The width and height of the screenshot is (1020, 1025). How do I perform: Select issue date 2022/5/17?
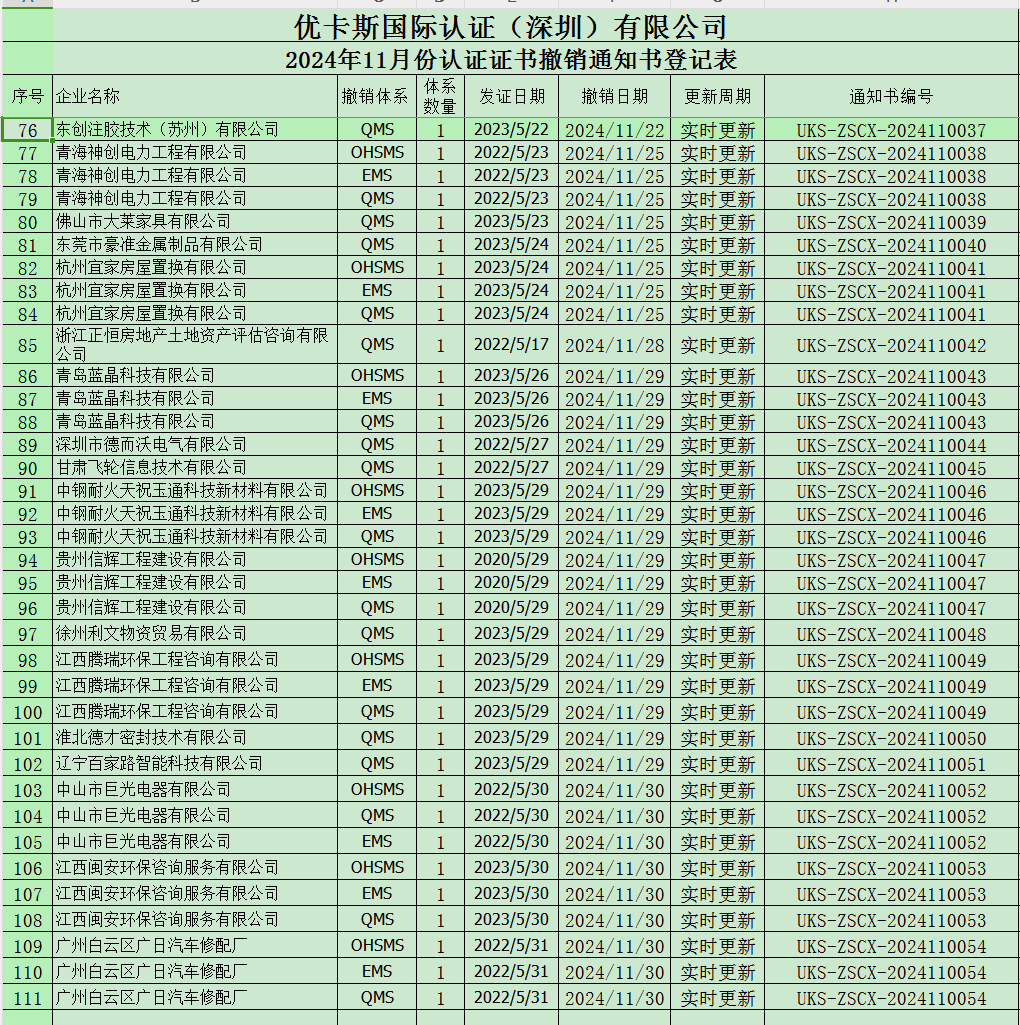pos(511,344)
